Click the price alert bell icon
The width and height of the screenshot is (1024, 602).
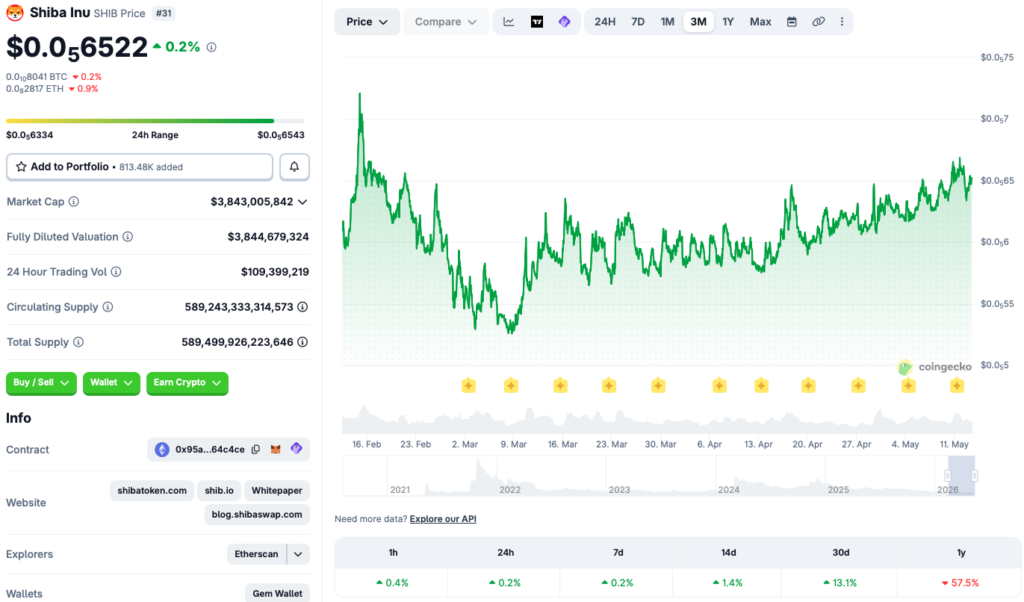295,166
